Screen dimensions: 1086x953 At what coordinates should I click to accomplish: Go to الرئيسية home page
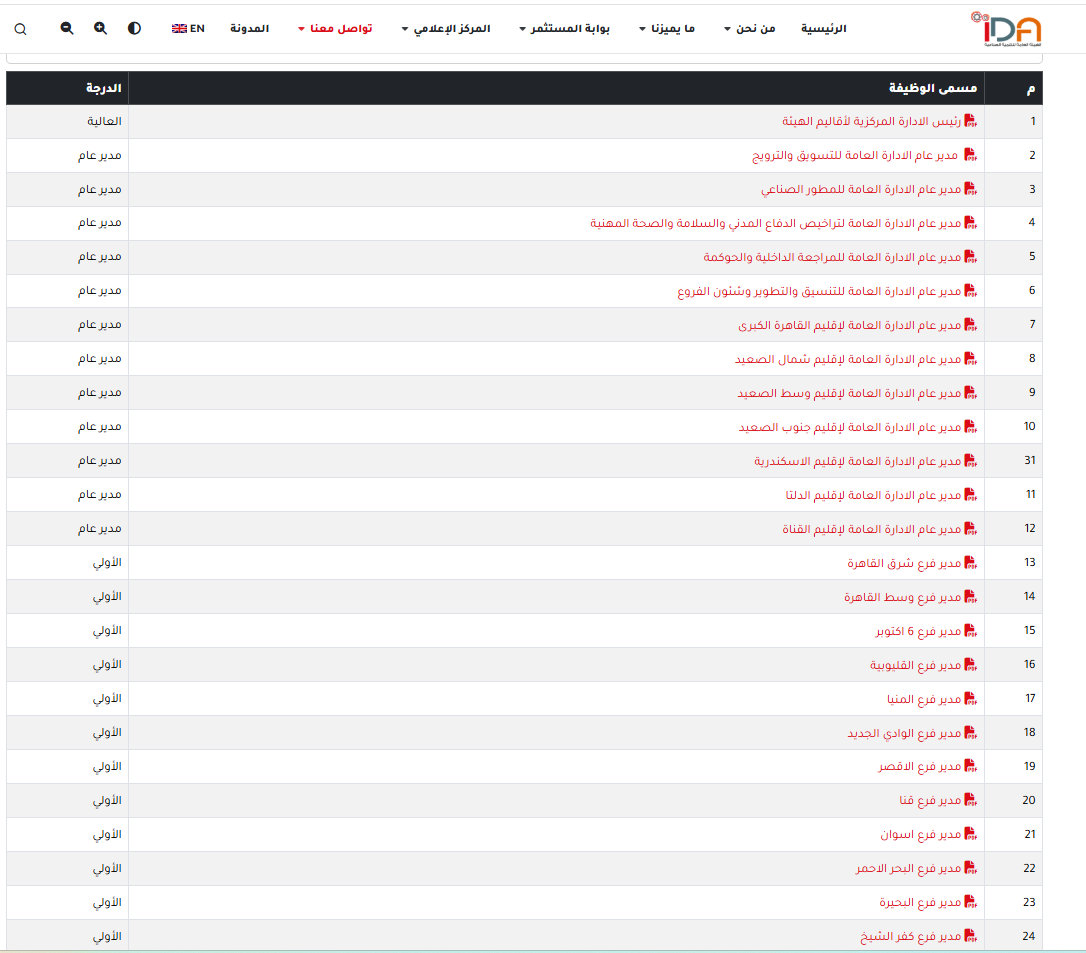pyautogui.click(x=823, y=29)
